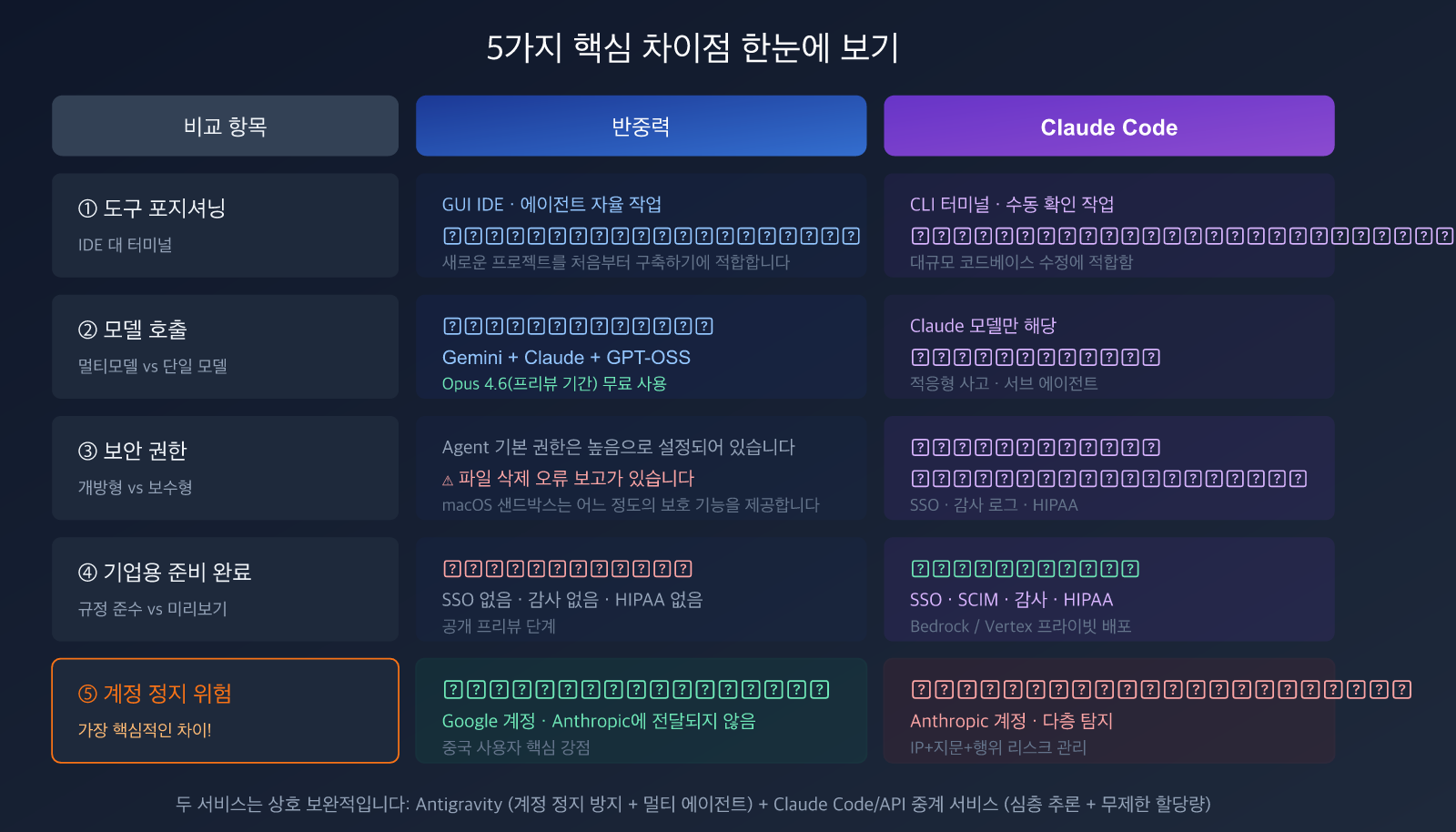Image resolution: width=1456 pixels, height=832 pixels.
Task: Select the highlighted ⑤ 계정 정지 위험 card
Action: (x=225, y=711)
